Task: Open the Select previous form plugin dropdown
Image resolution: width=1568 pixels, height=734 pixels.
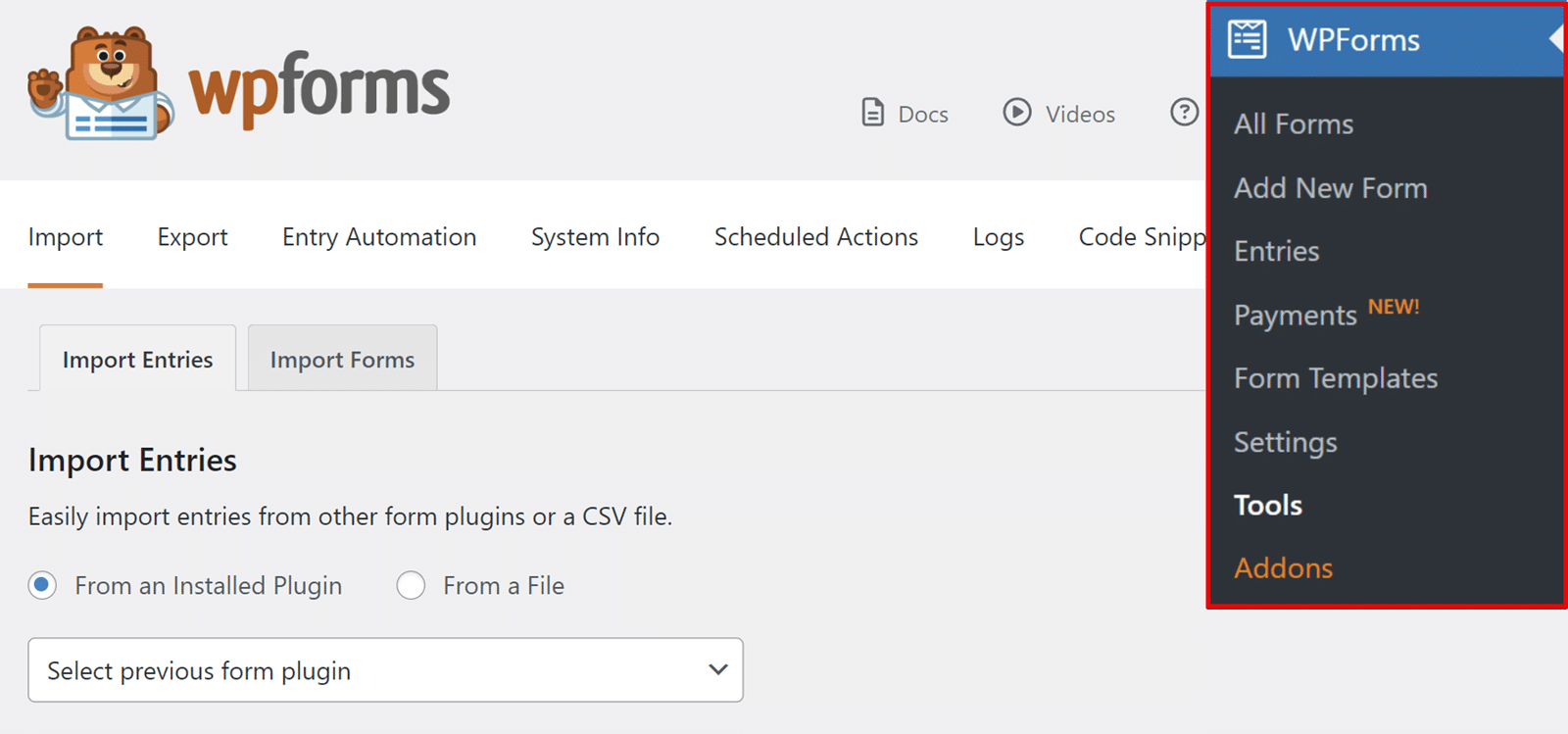Action: pyautogui.click(x=386, y=670)
